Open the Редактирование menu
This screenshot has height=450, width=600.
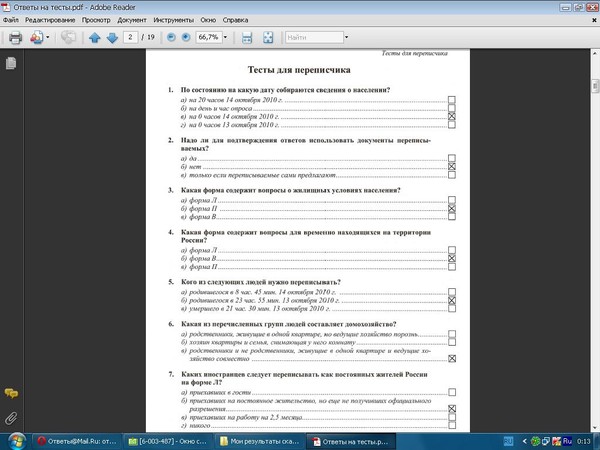click(50, 20)
